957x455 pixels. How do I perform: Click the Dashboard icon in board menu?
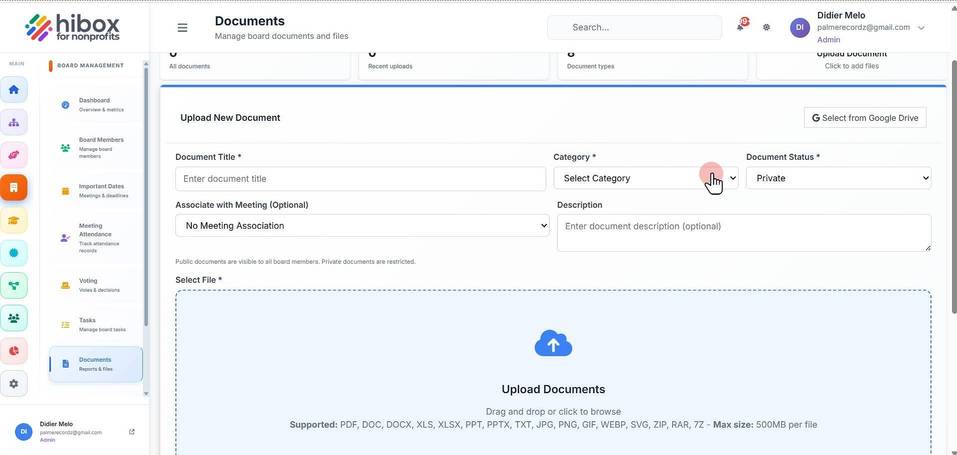65,105
